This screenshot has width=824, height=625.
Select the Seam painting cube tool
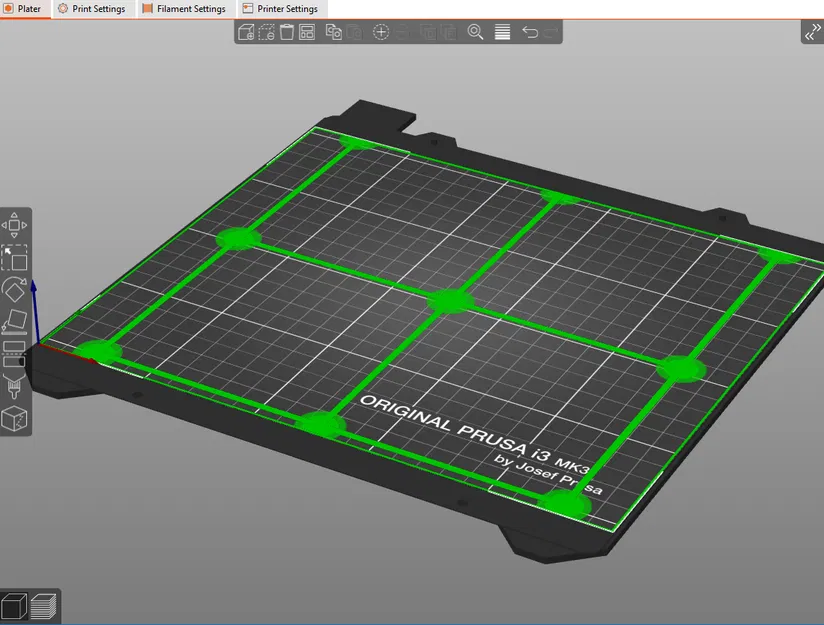[16, 418]
